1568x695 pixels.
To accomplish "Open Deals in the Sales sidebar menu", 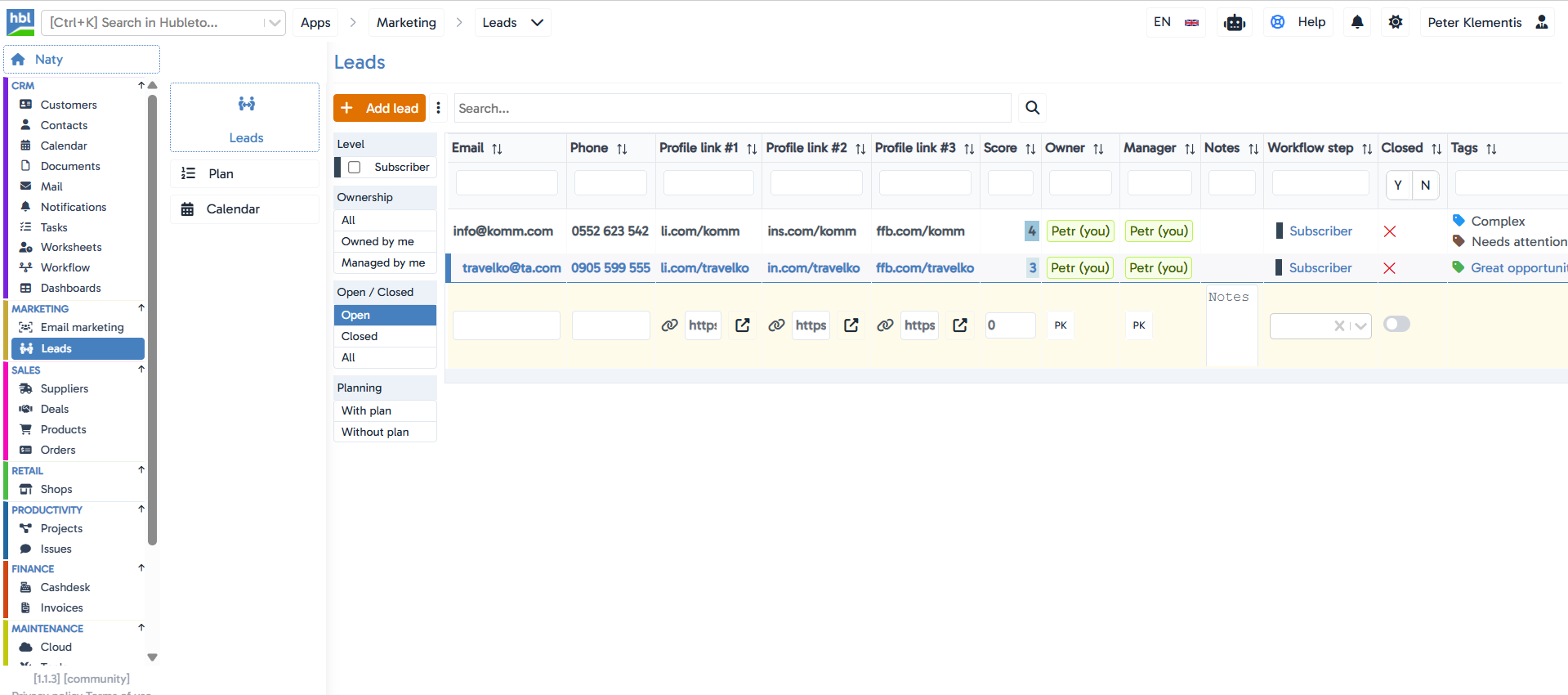I will click(55, 409).
